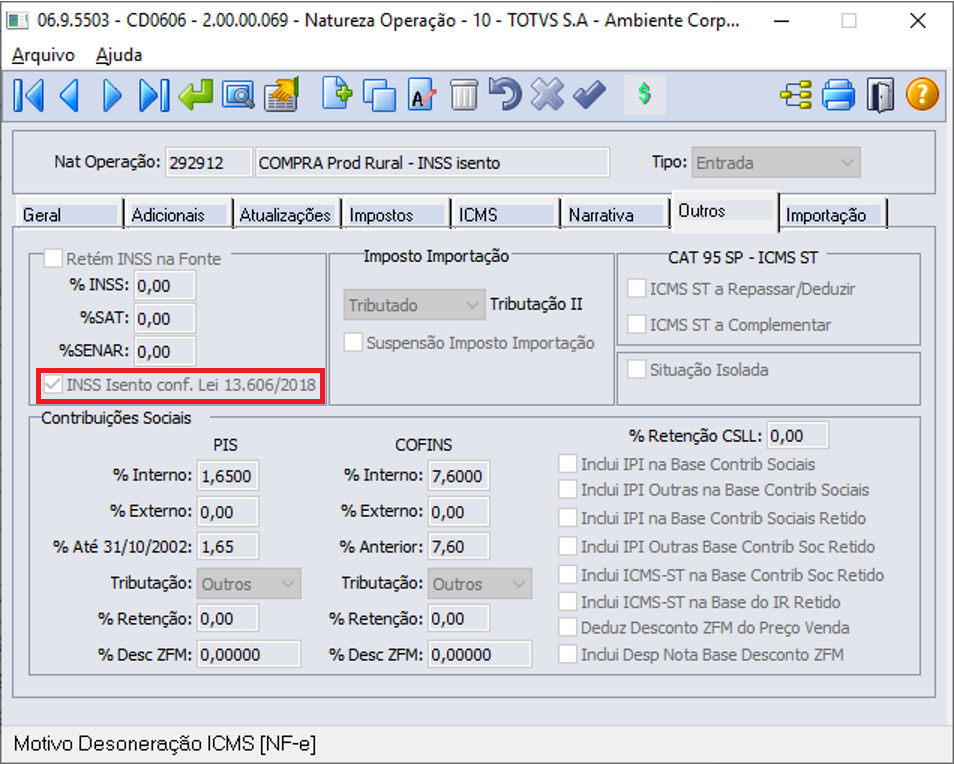Open the Arquivo menu
The height and width of the screenshot is (764, 954).
pyautogui.click(x=43, y=55)
